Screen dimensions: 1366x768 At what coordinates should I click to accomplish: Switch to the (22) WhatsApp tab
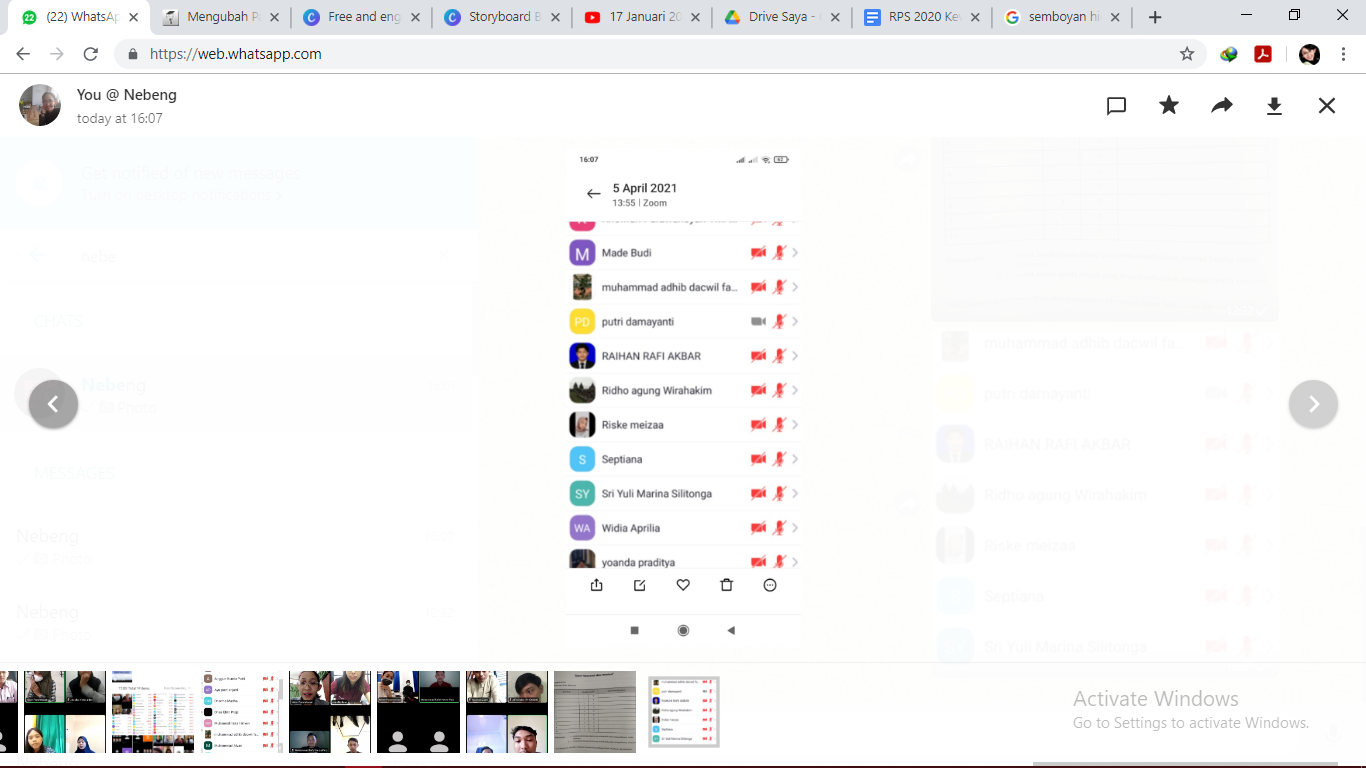(x=80, y=17)
